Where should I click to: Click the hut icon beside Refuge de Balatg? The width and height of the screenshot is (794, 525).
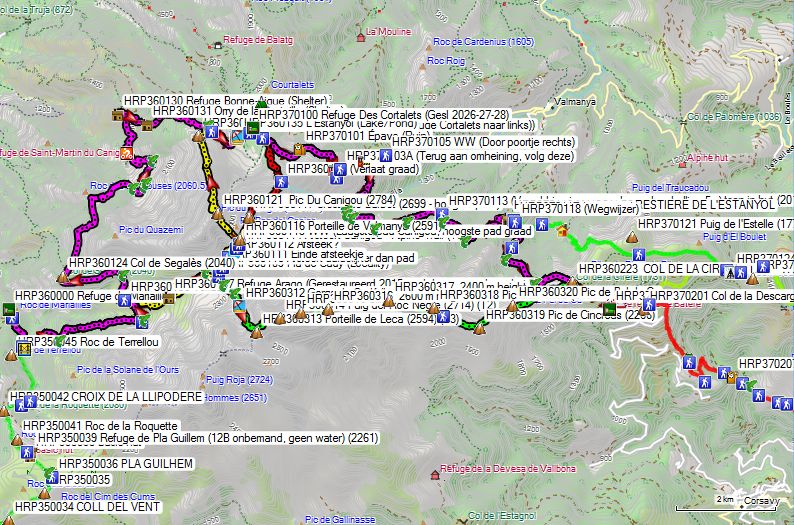218,46
